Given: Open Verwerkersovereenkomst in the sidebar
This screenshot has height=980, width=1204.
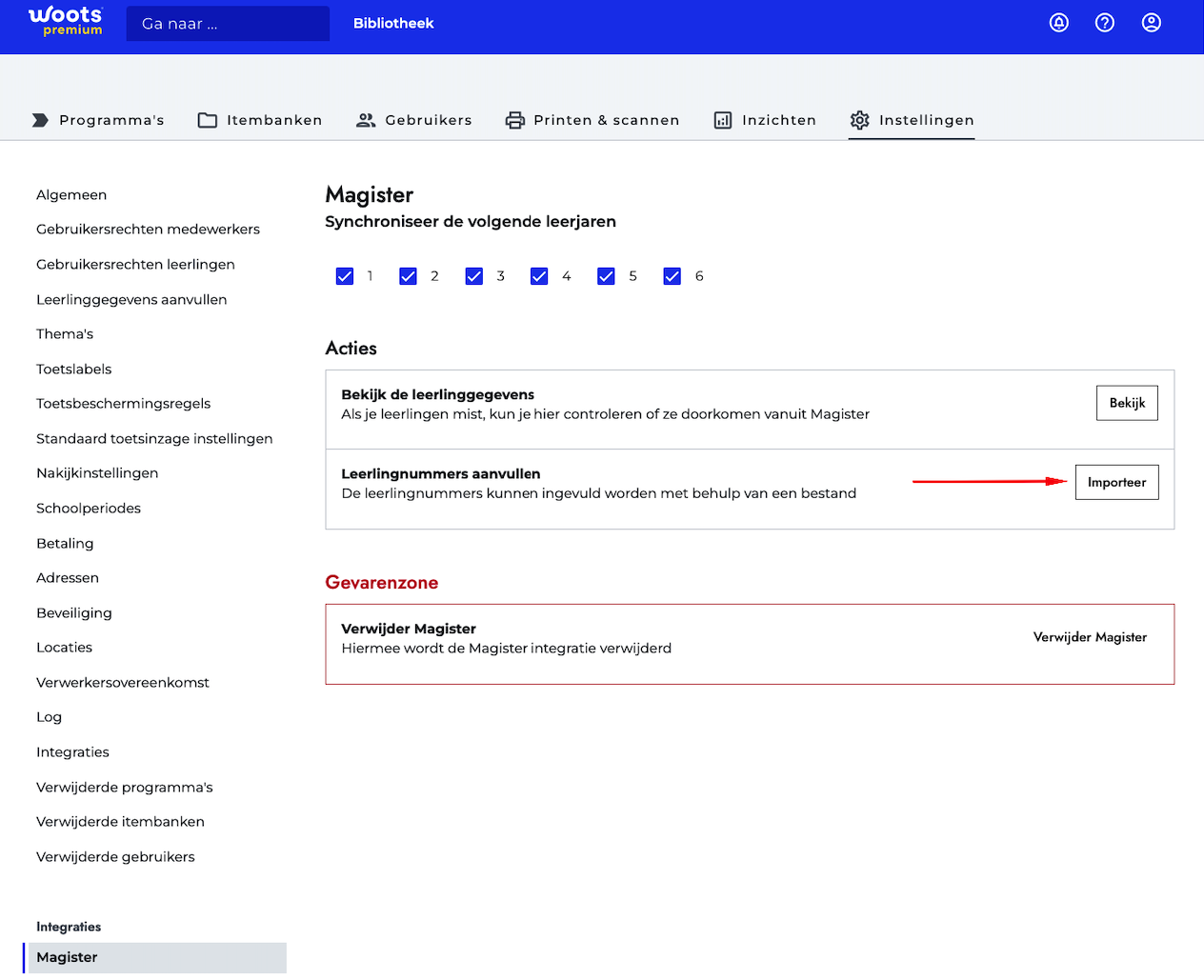Looking at the screenshot, I should pyautogui.click(x=123, y=683).
